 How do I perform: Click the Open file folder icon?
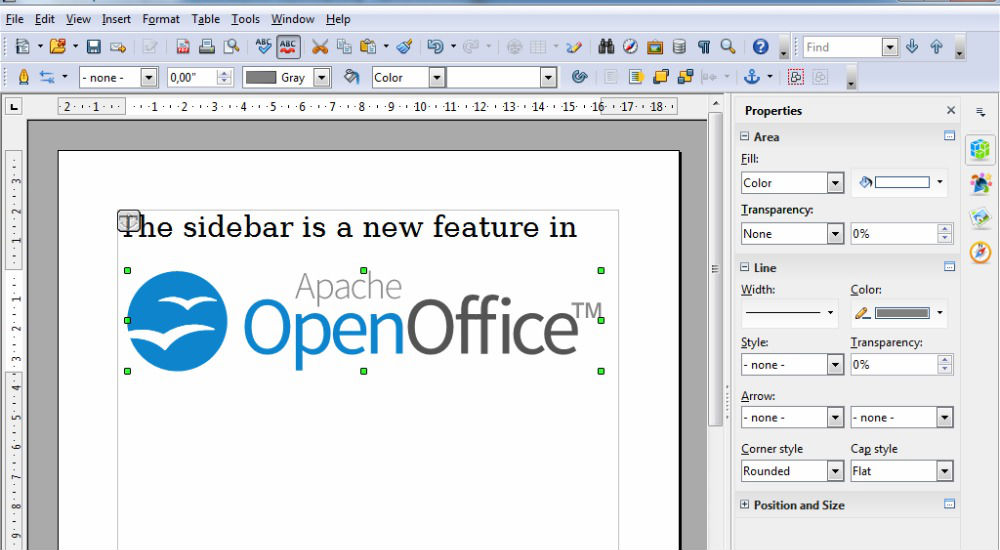[x=58, y=47]
